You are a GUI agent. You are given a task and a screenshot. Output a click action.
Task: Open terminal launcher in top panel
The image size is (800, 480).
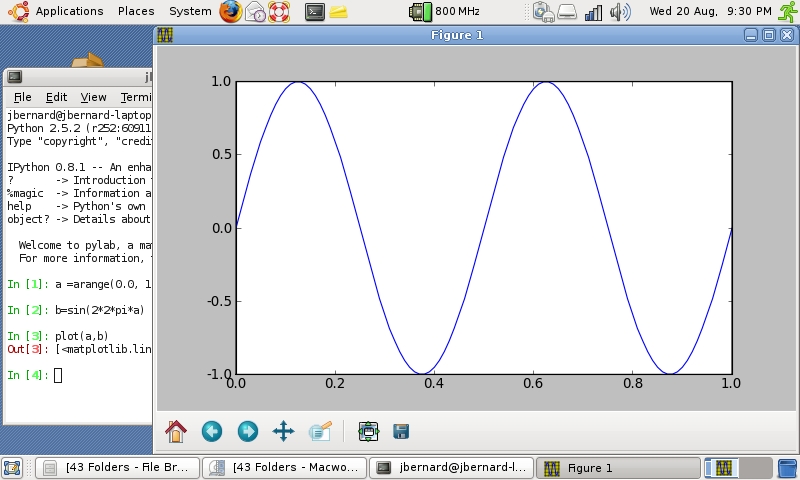314,12
